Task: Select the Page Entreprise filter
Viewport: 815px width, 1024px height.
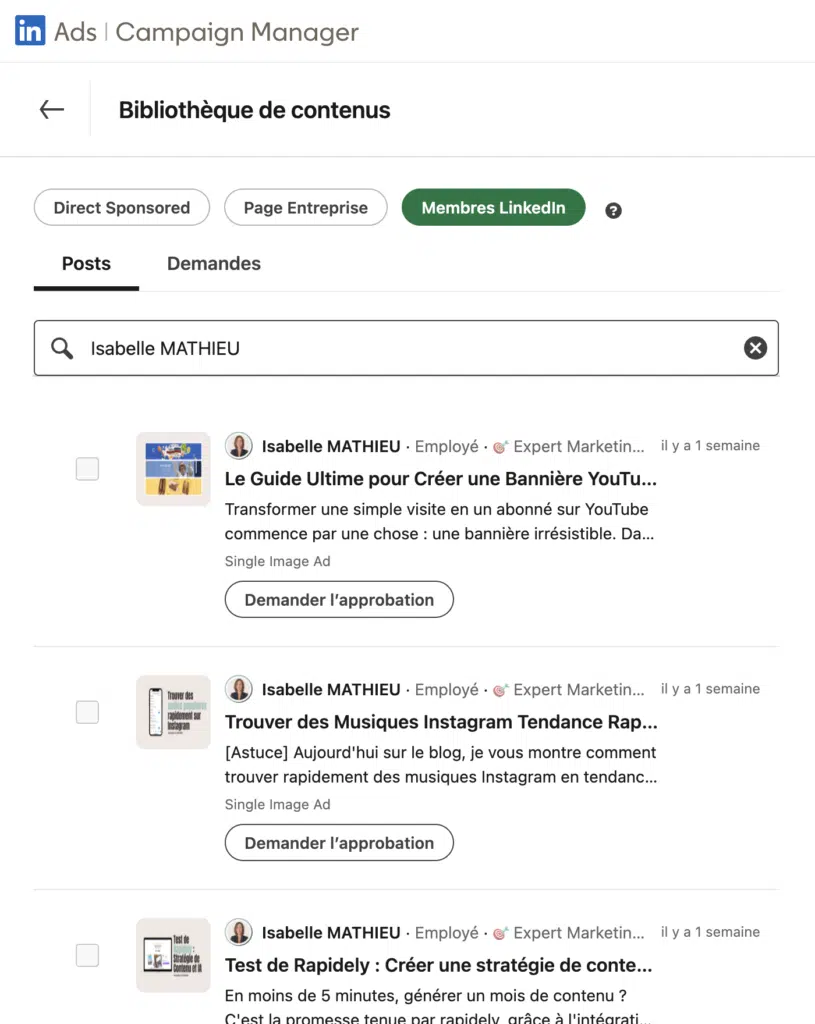Action: click(306, 208)
